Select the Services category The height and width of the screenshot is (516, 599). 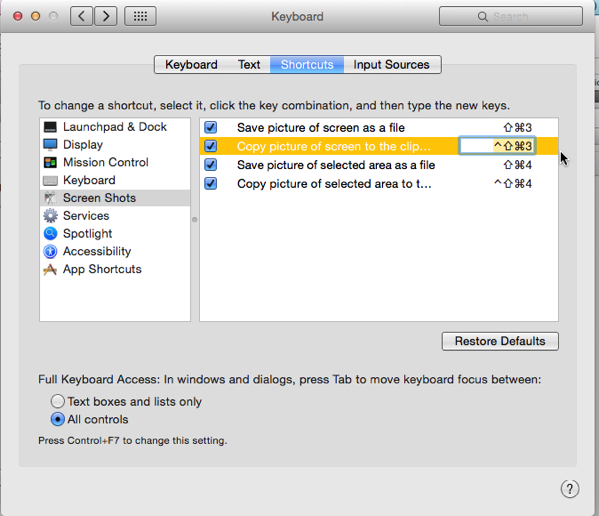click(x=115, y=216)
